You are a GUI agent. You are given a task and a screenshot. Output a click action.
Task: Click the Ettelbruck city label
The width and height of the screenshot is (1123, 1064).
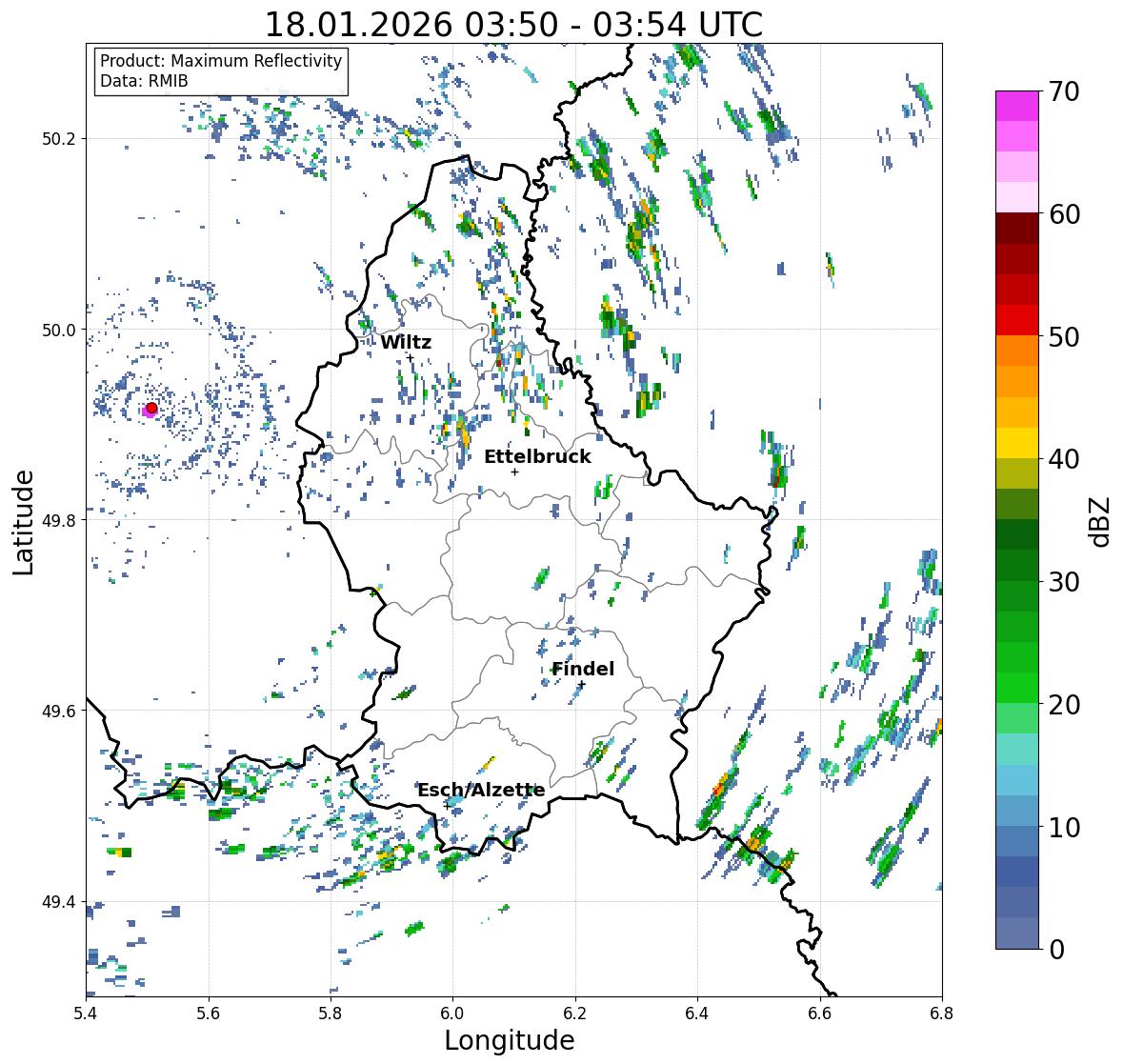(537, 457)
